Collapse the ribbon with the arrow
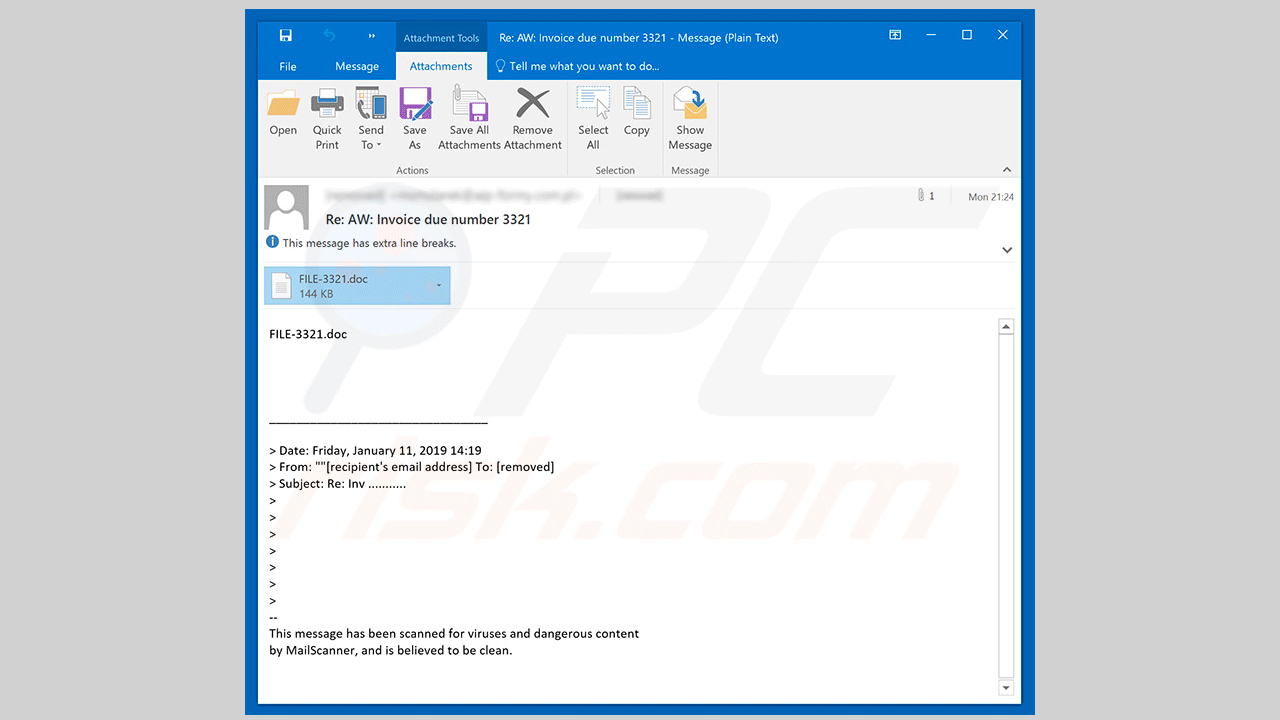This screenshot has height=720, width=1280. click(x=1006, y=170)
